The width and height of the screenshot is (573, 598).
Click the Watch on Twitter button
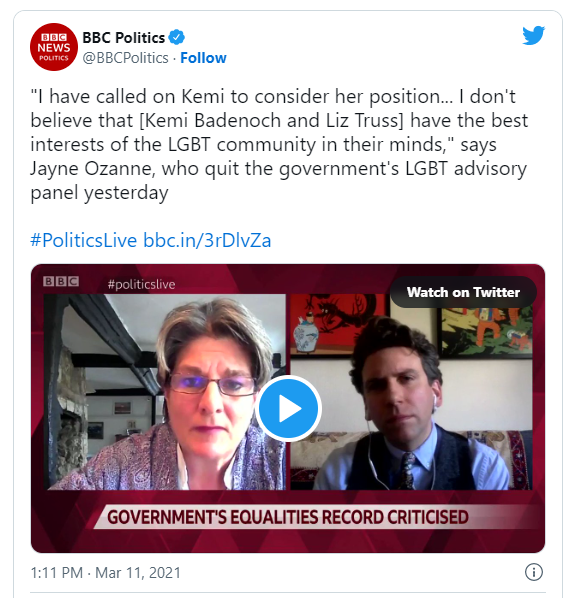tap(463, 292)
